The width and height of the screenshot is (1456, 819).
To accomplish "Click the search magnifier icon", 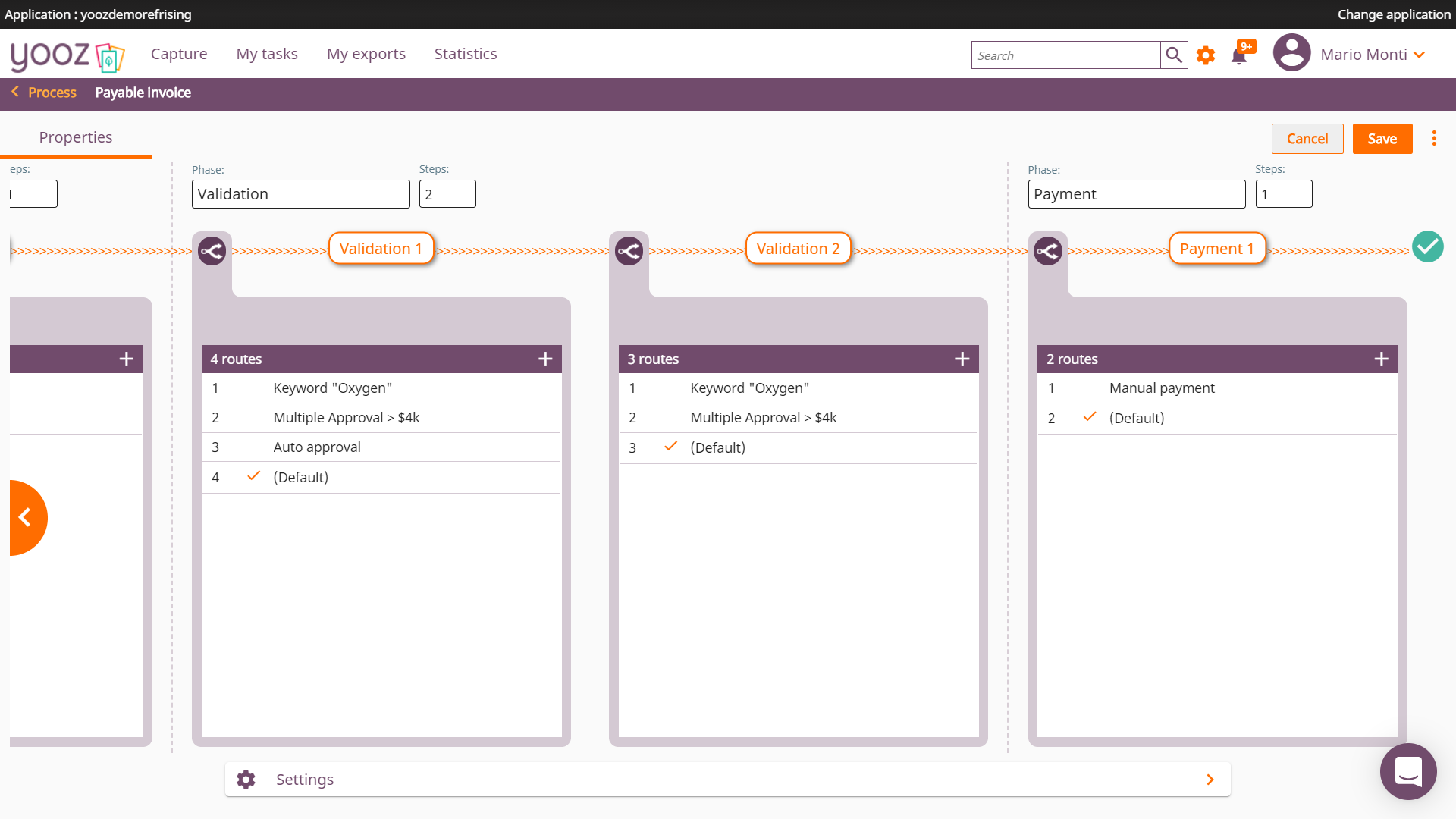I will (x=1174, y=55).
